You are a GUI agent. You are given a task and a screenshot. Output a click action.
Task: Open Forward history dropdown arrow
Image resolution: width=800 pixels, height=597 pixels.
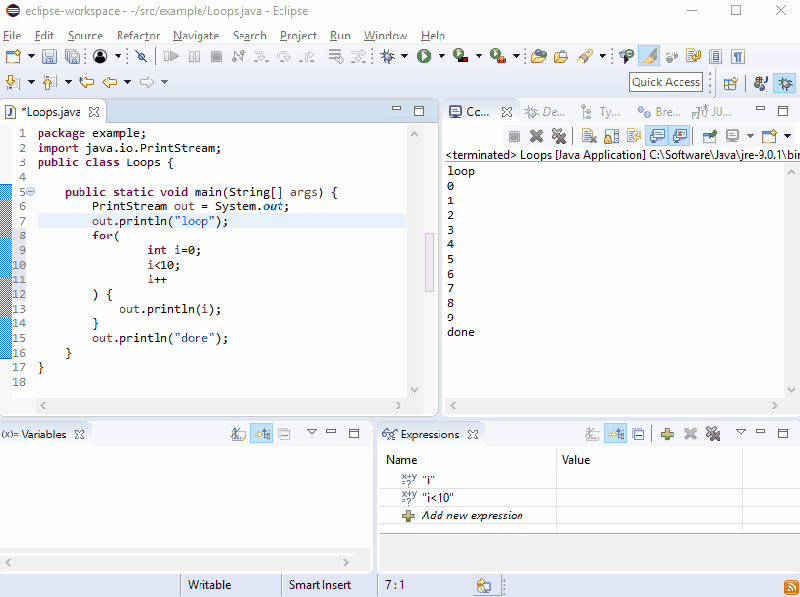tap(164, 82)
